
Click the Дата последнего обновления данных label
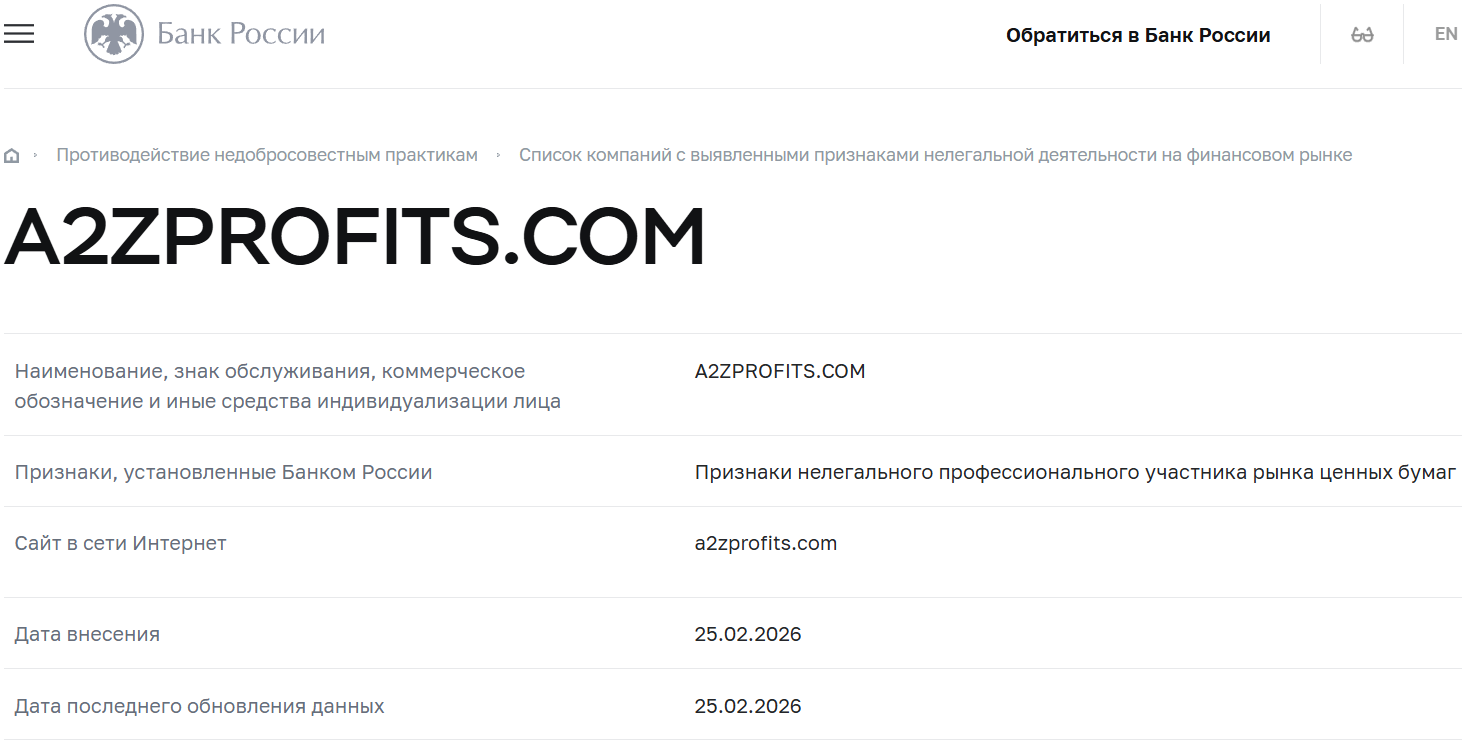[200, 705]
